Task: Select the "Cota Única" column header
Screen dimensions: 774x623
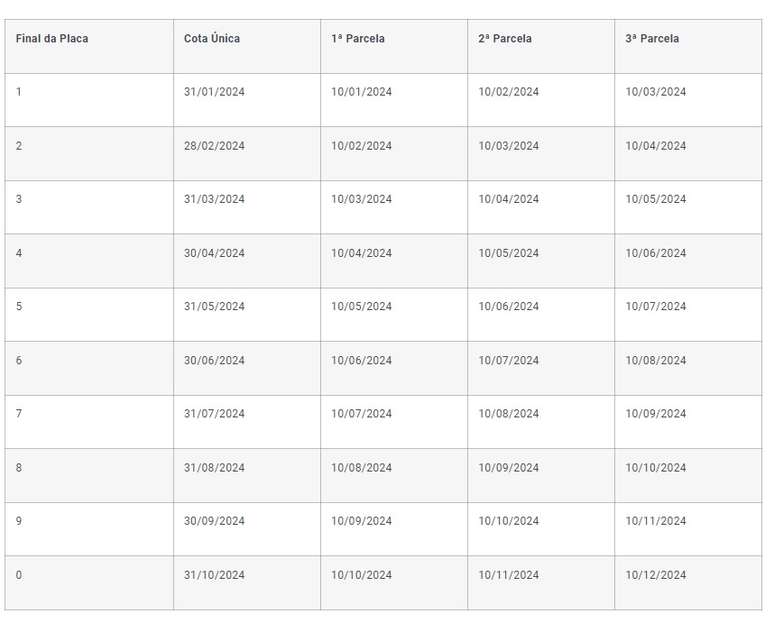Action: 212,39
